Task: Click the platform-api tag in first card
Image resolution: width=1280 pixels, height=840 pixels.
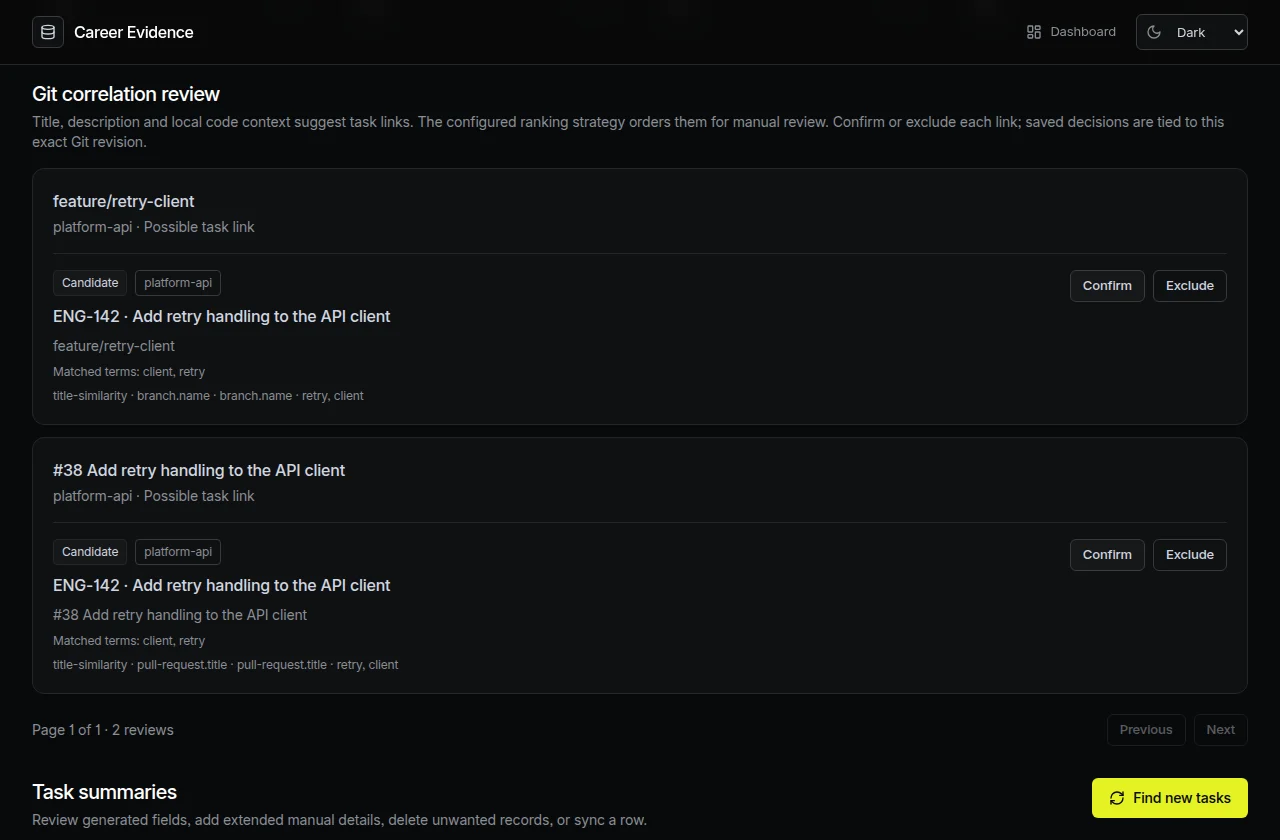Action: click(178, 283)
